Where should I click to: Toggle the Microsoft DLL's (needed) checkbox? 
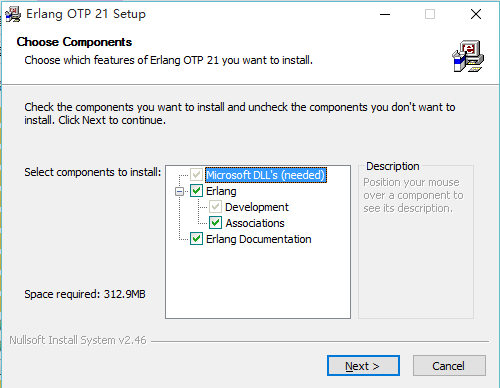(196, 175)
